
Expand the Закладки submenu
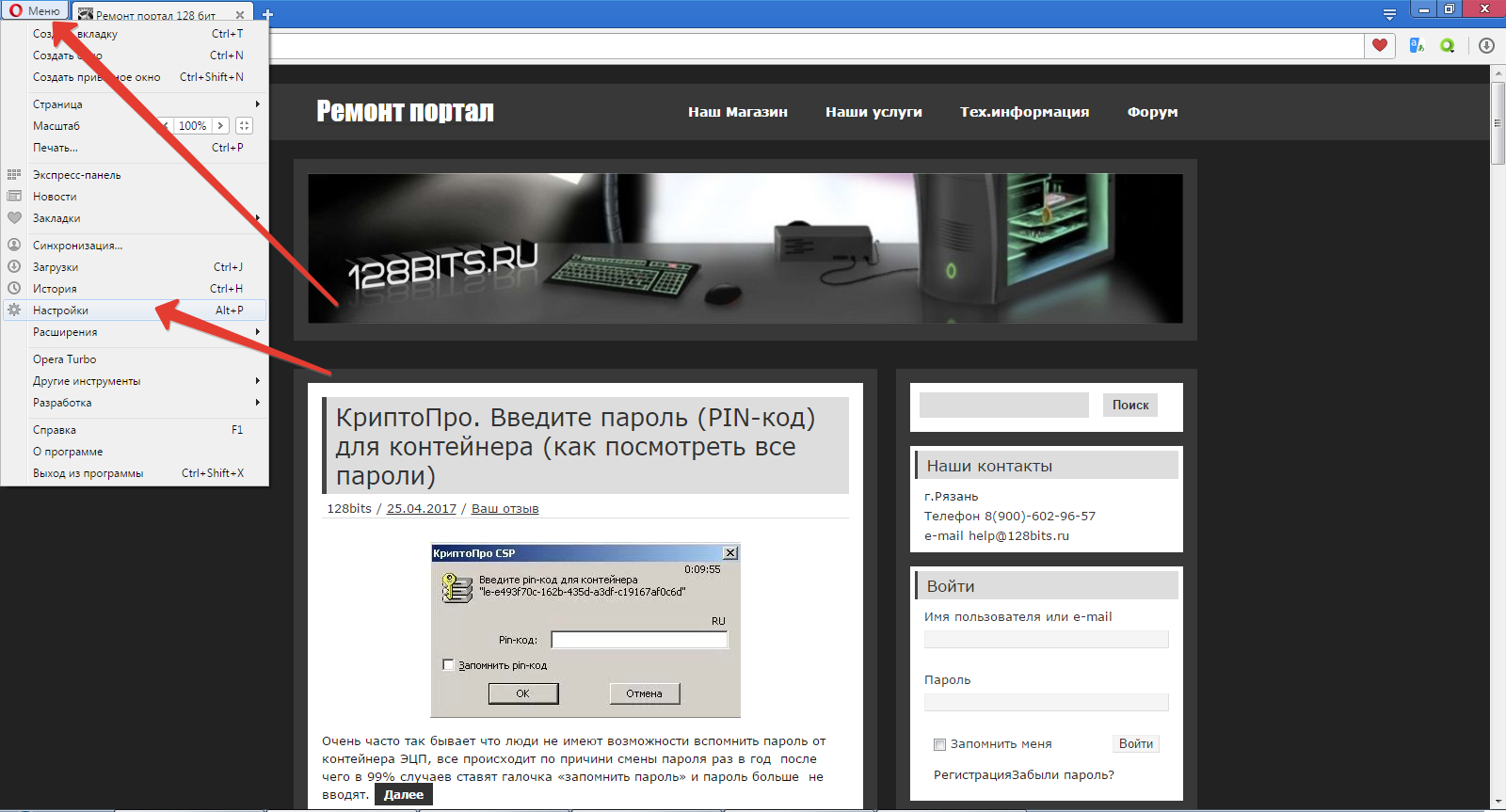tap(136, 218)
